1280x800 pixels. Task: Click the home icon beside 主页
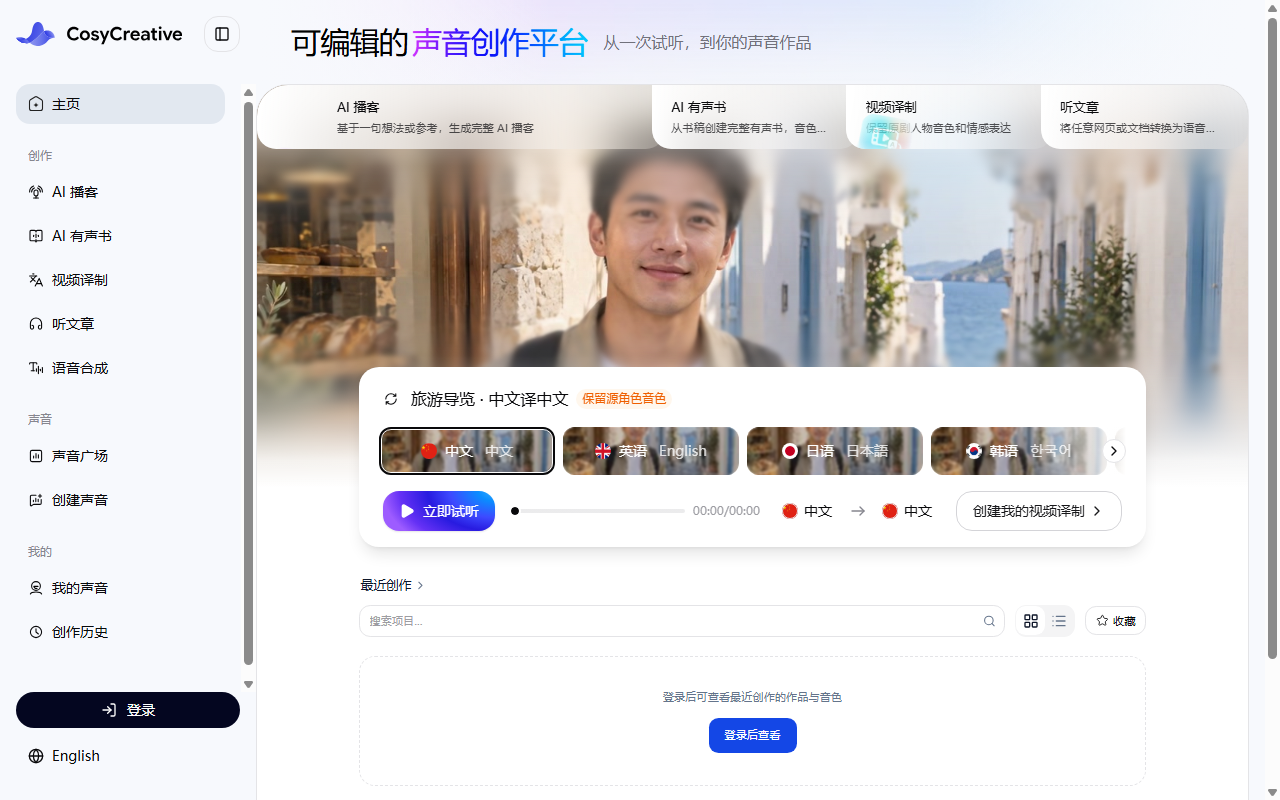click(36, 104)
